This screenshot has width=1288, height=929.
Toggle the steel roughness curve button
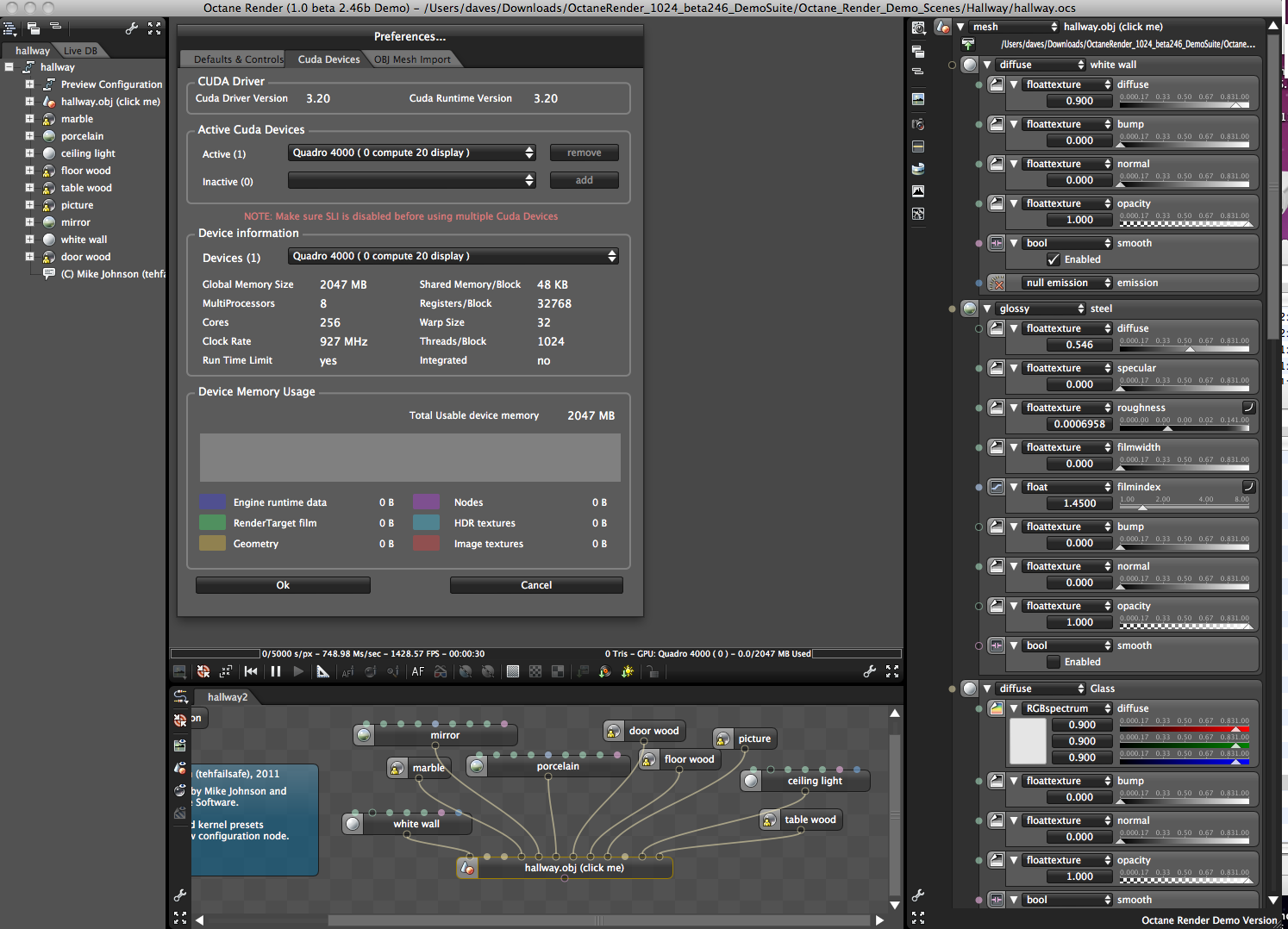(x=1247, y=408)
